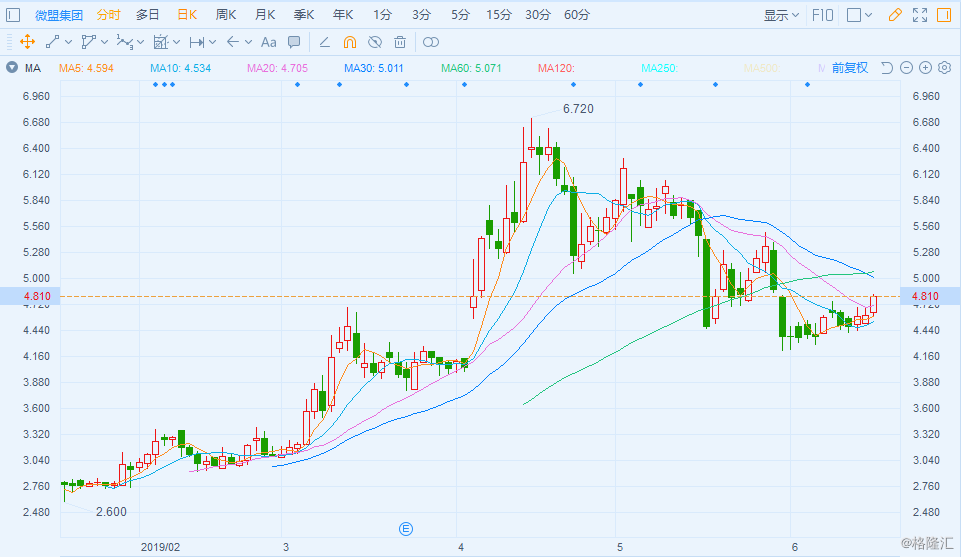The image size is (961, 557).
Task: Open the 显示 dropdown menu
Action: 781,15
